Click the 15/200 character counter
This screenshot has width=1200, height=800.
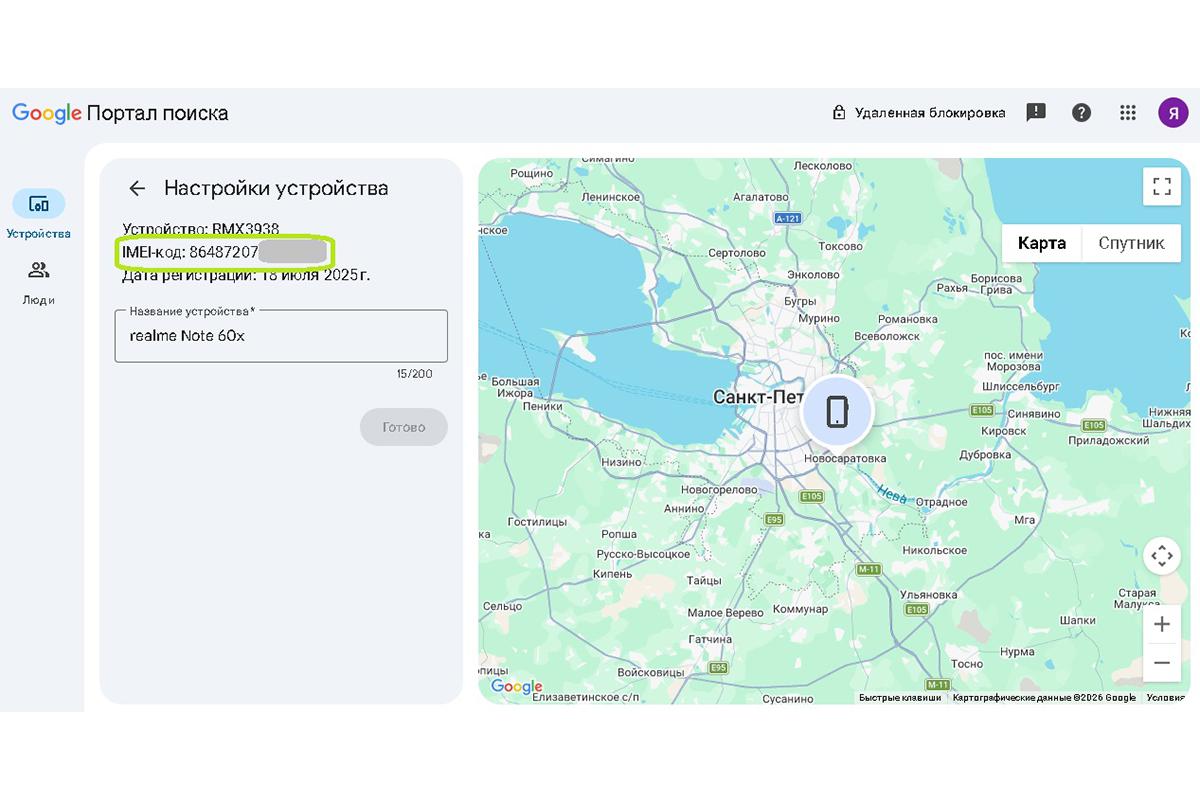pyautogui.click(x=414, y=374)
